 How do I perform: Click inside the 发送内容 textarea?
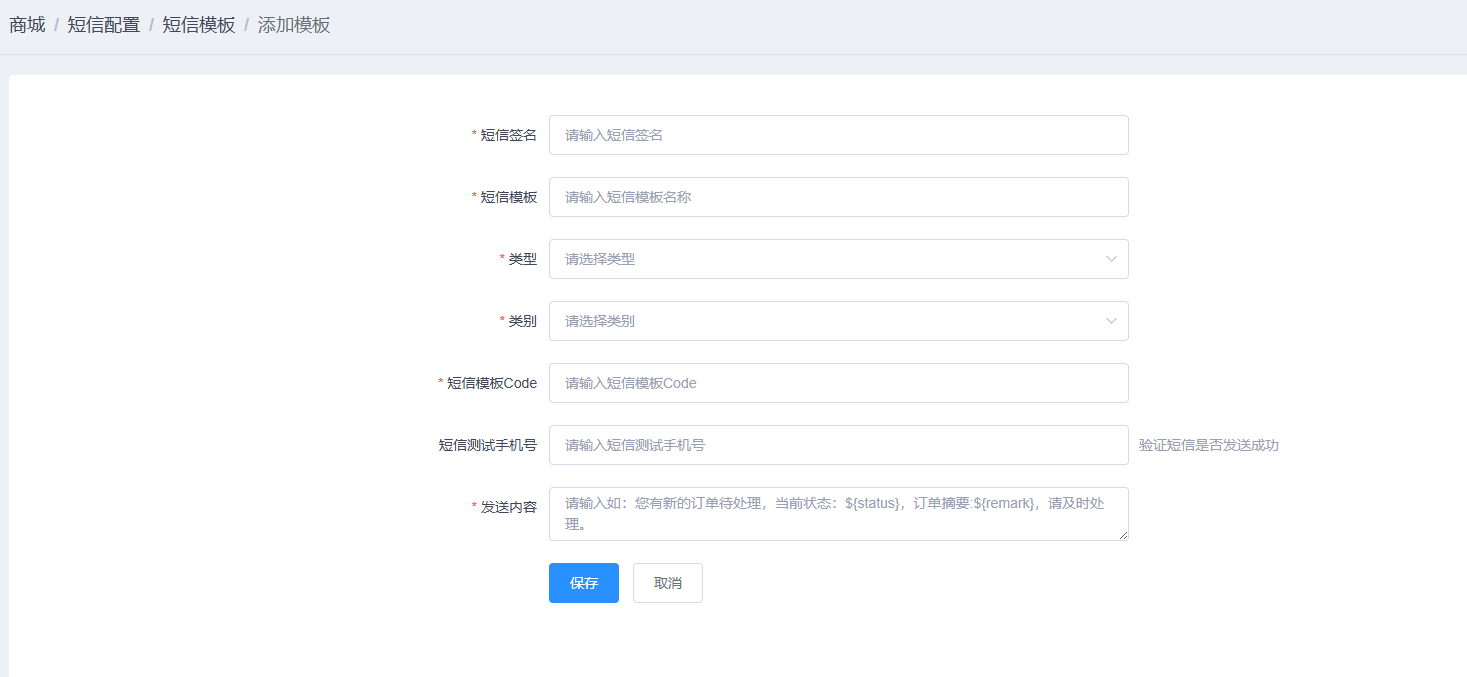(x=838, y=513)
